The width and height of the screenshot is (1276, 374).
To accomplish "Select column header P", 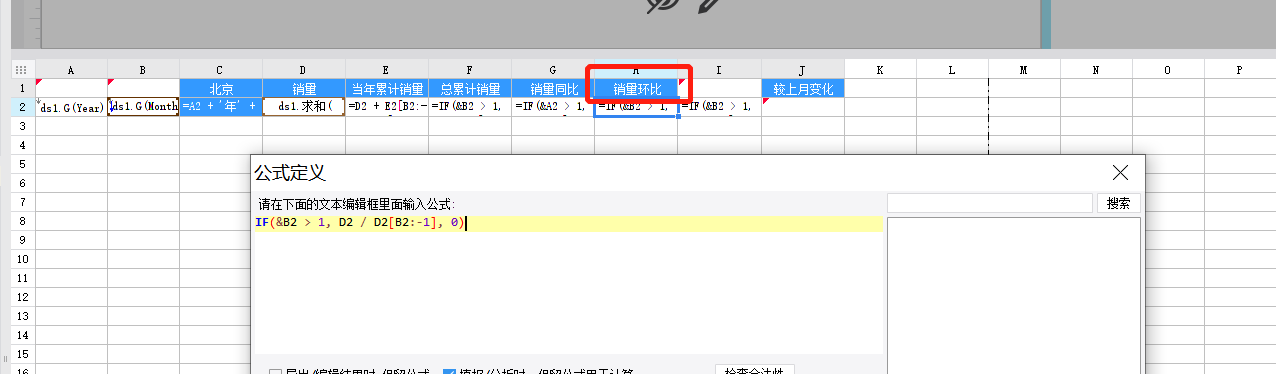I will coord(1240,70).
